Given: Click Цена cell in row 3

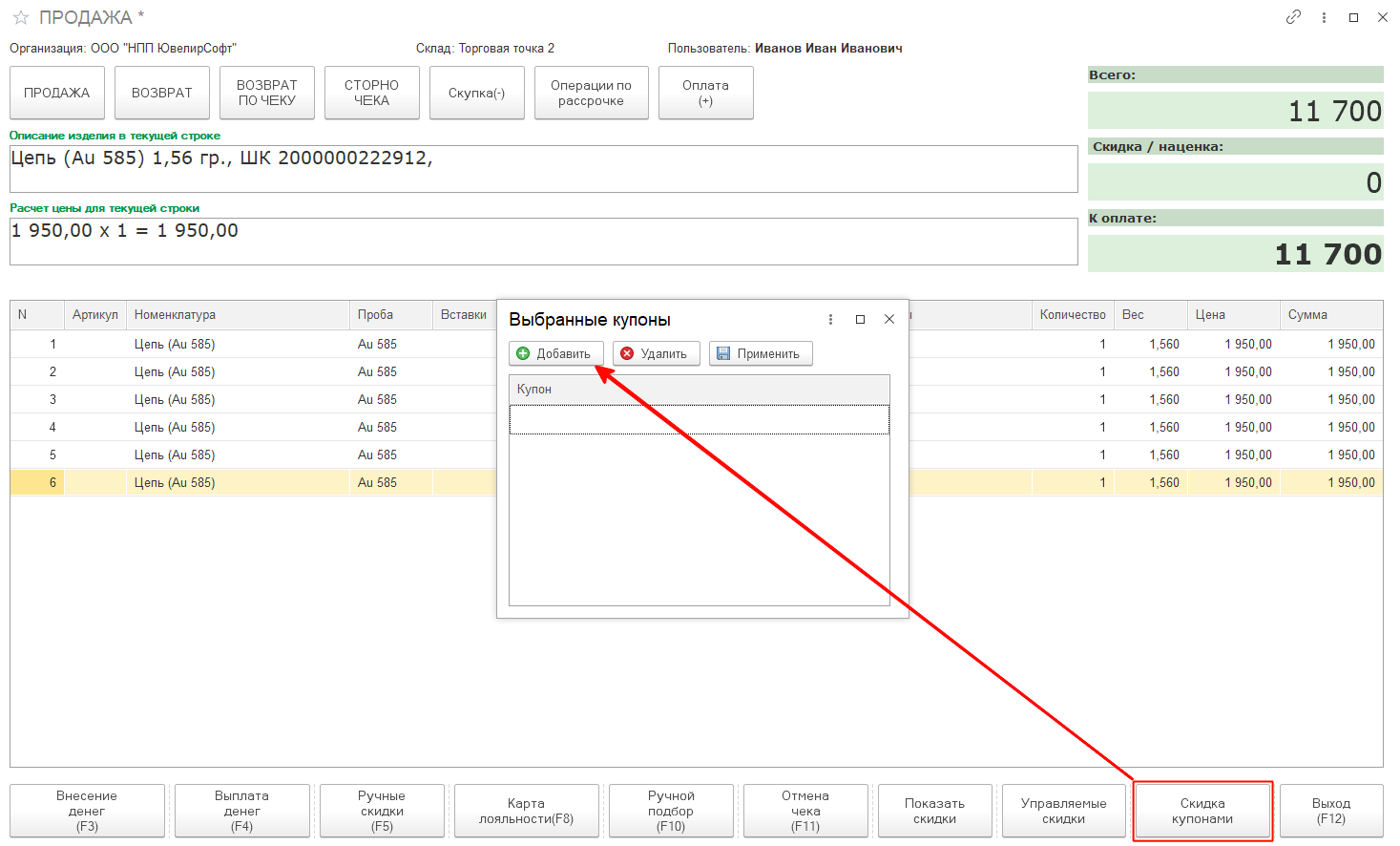Looking at the screenshot, I should 1234,399.
